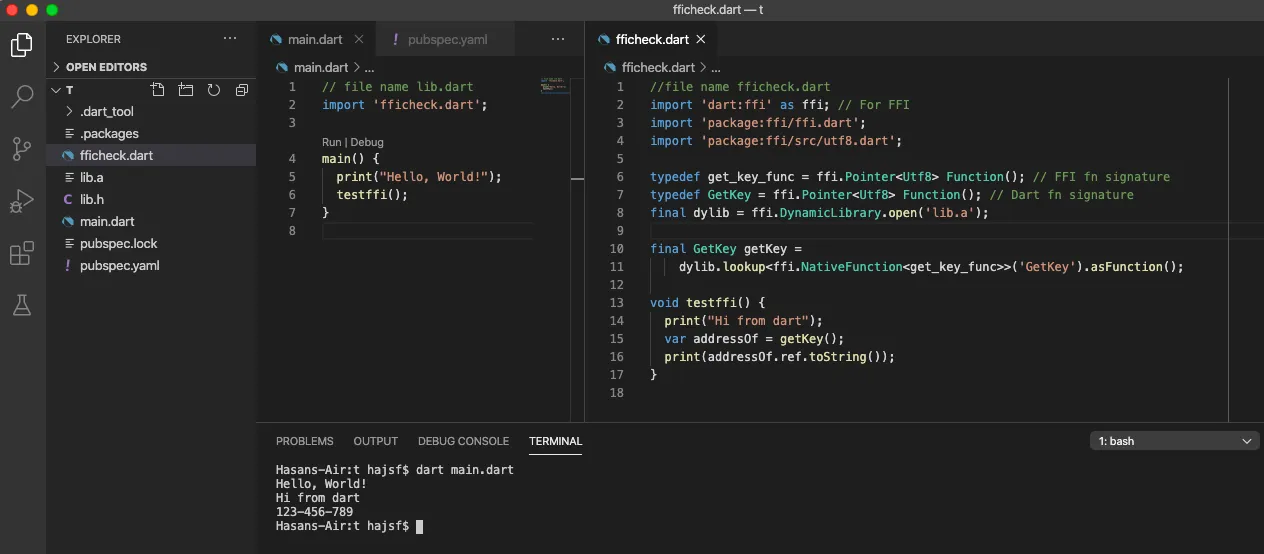Viewport: 1264px width, 554px height.
Task: Click fficheck.dart breadcrumb in right editor
Action: pos(658,68)
